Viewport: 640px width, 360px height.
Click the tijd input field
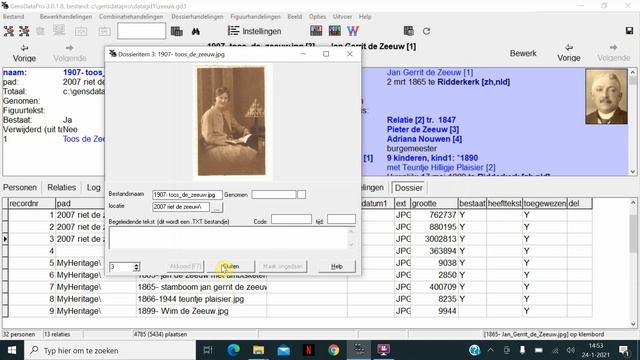[341, 220]
